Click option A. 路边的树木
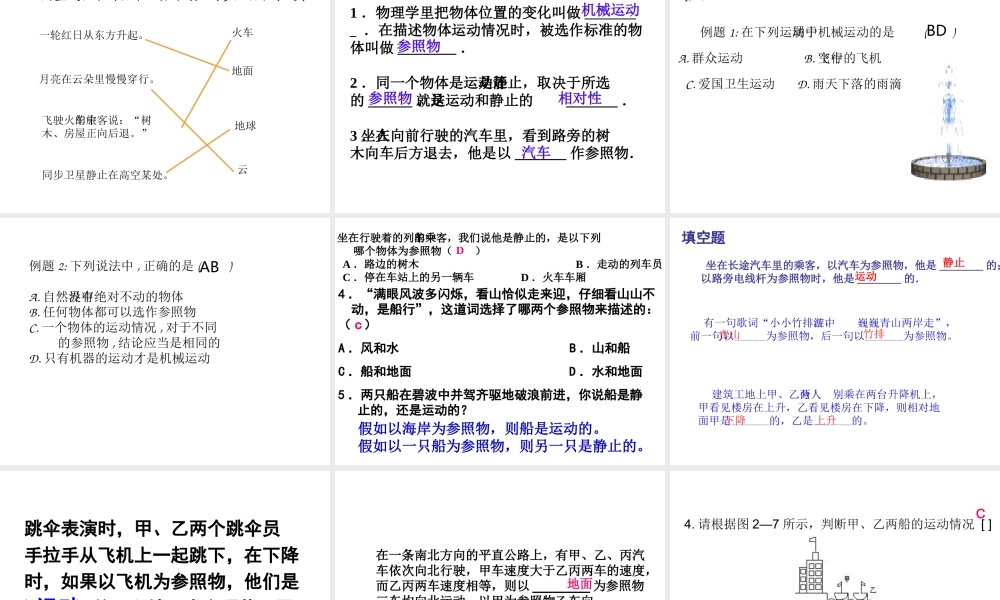The image size is (1000, 600). click(x=381, y=264)
